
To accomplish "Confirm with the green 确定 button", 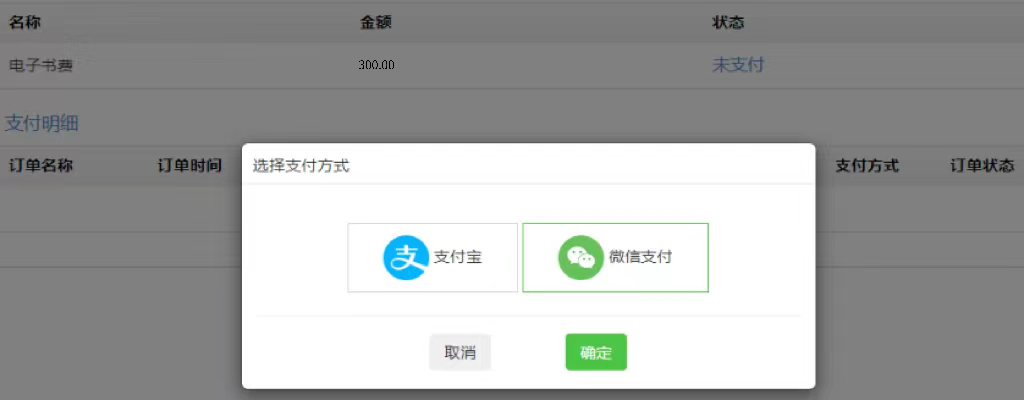I will click(596, 352).
